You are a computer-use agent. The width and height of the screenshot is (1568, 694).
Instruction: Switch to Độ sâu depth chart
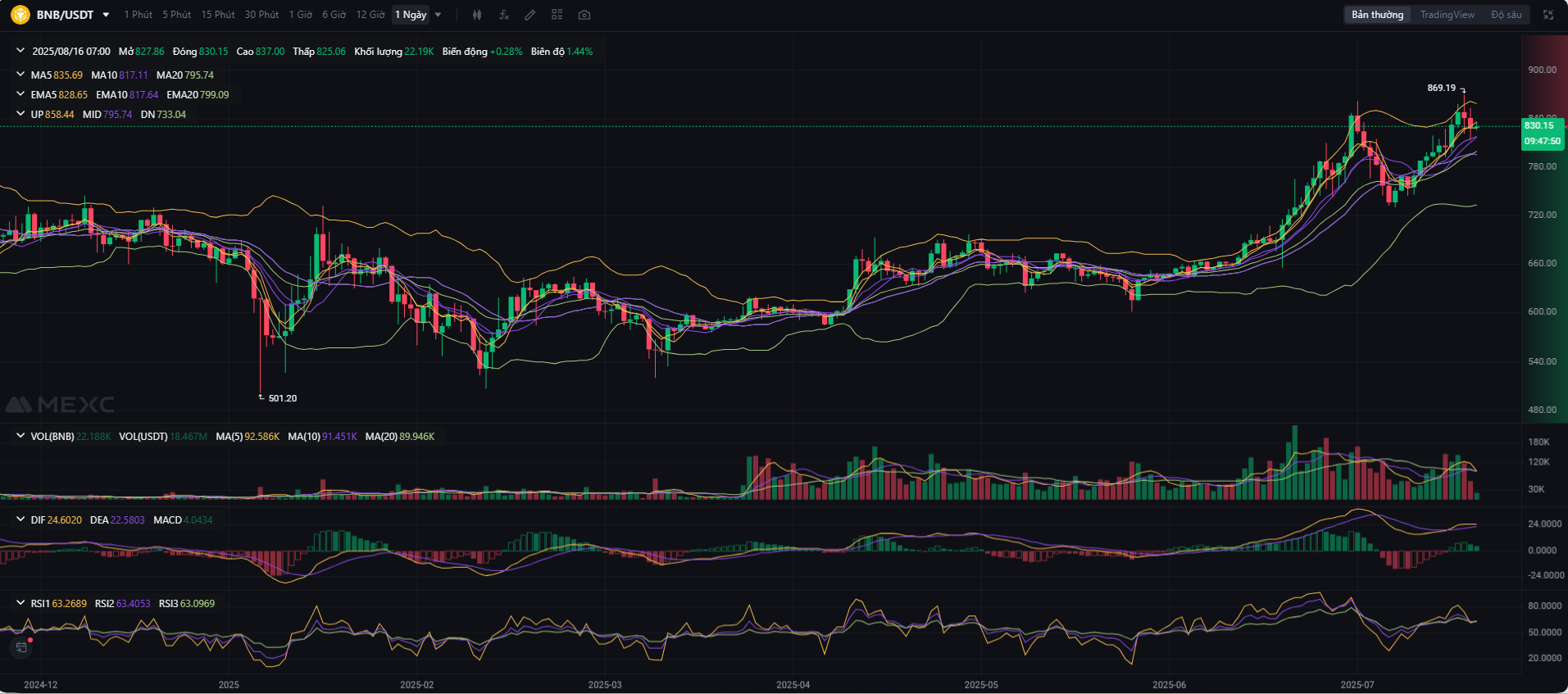pos(1506,15)
